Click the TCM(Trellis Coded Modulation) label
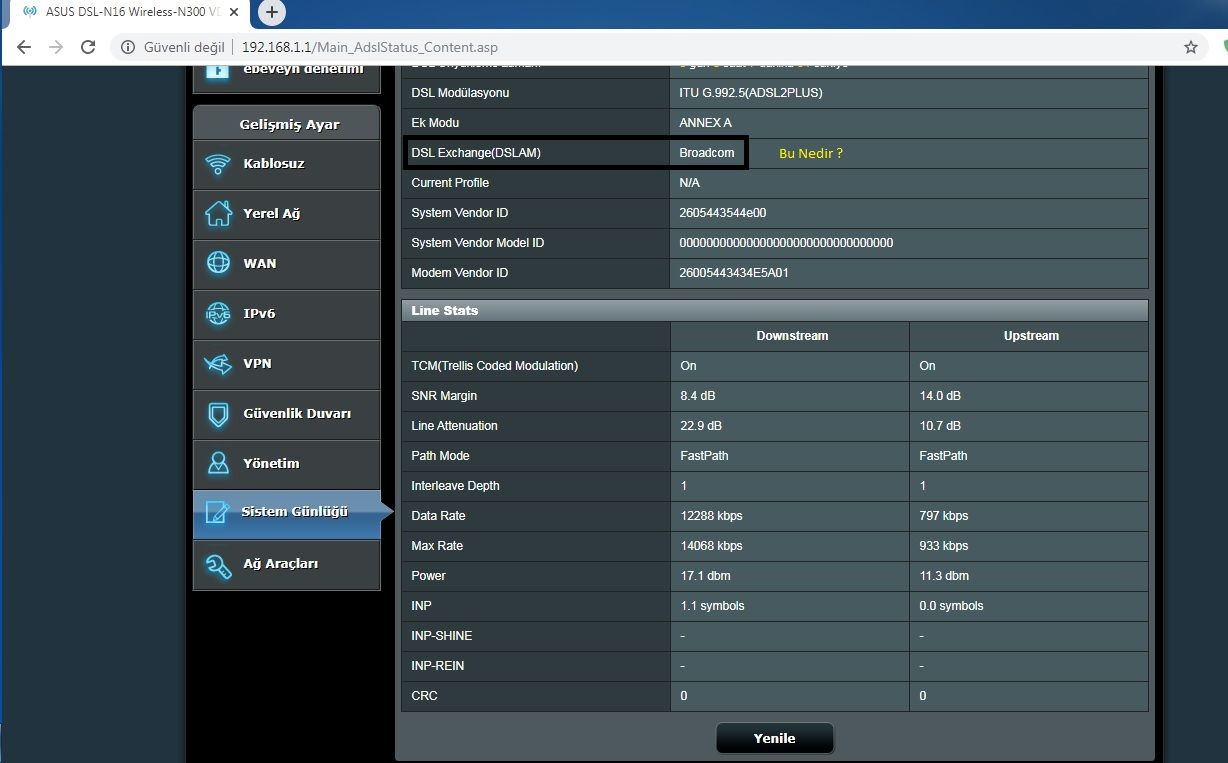 tap(495, 366)
